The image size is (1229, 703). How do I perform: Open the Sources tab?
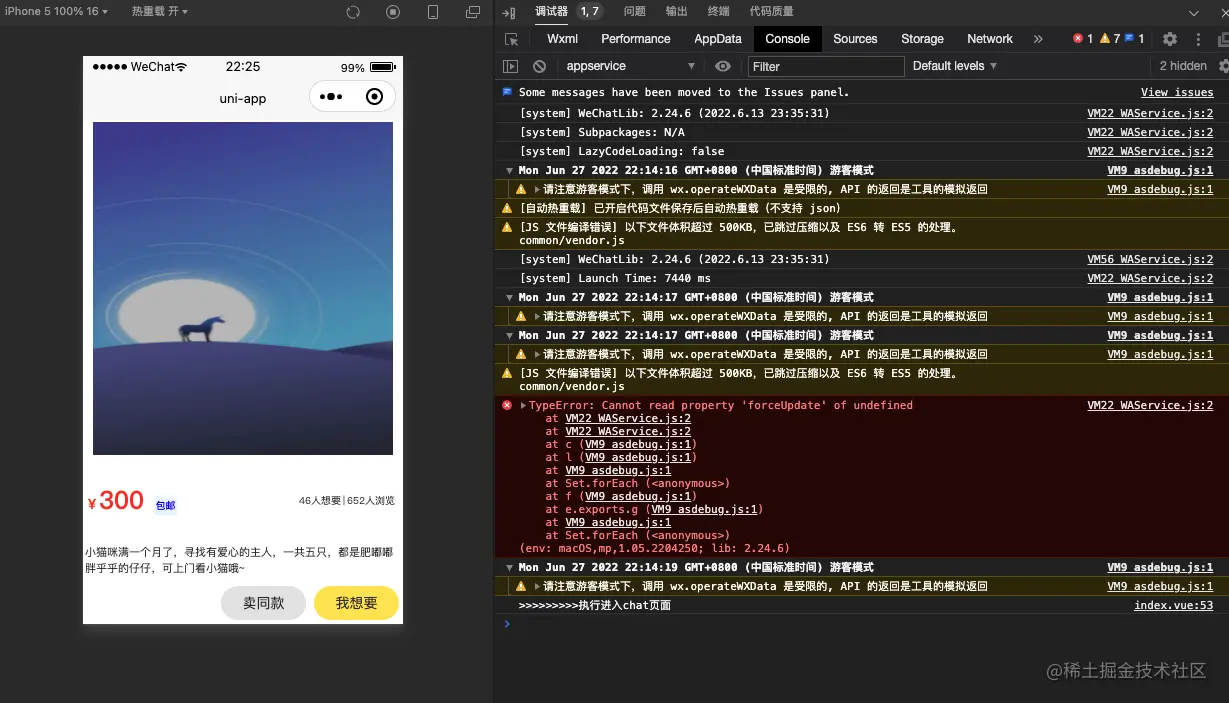click(855, 39)
